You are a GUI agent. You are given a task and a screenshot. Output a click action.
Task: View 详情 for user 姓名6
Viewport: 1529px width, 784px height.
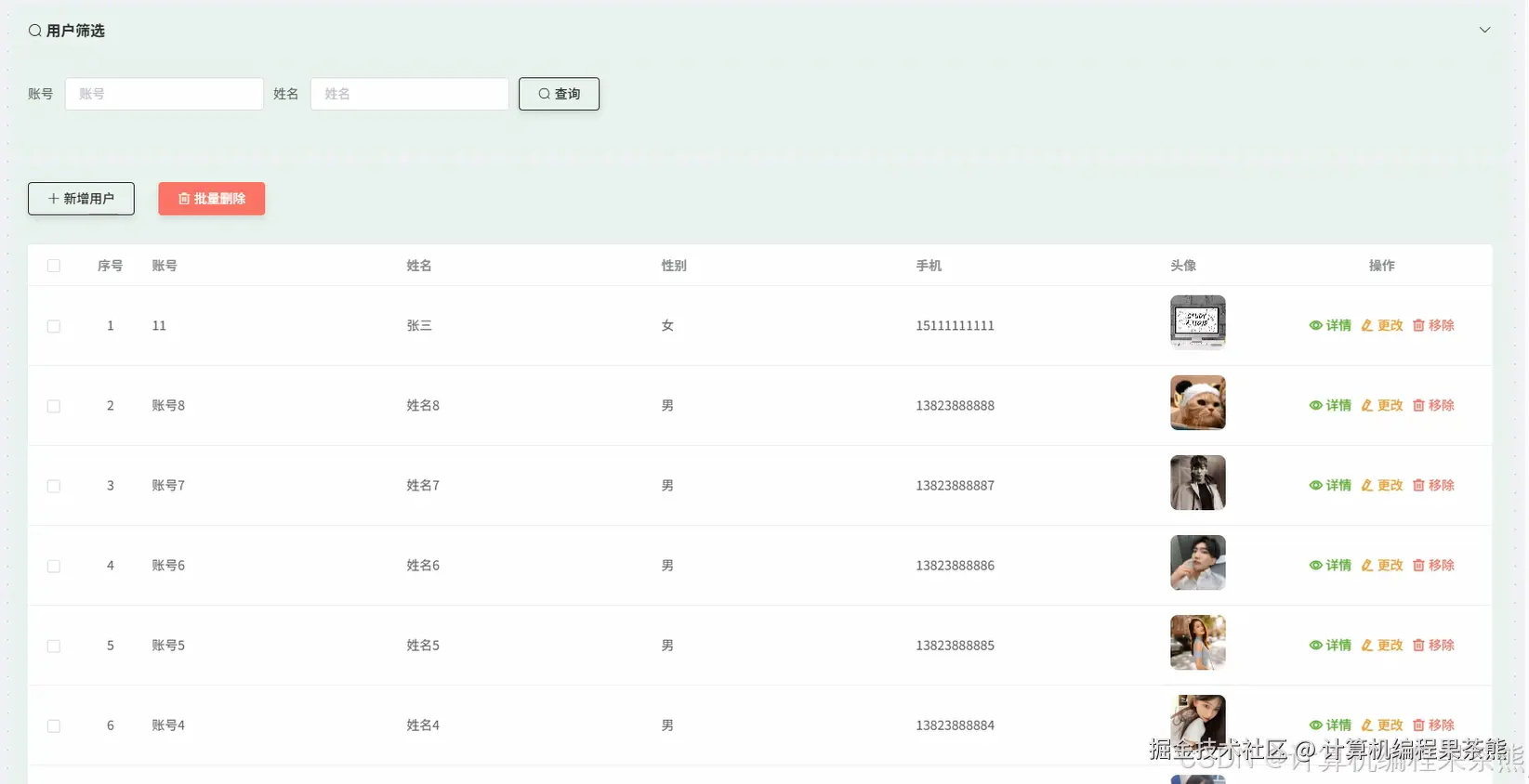click(x=1330, y=566)
